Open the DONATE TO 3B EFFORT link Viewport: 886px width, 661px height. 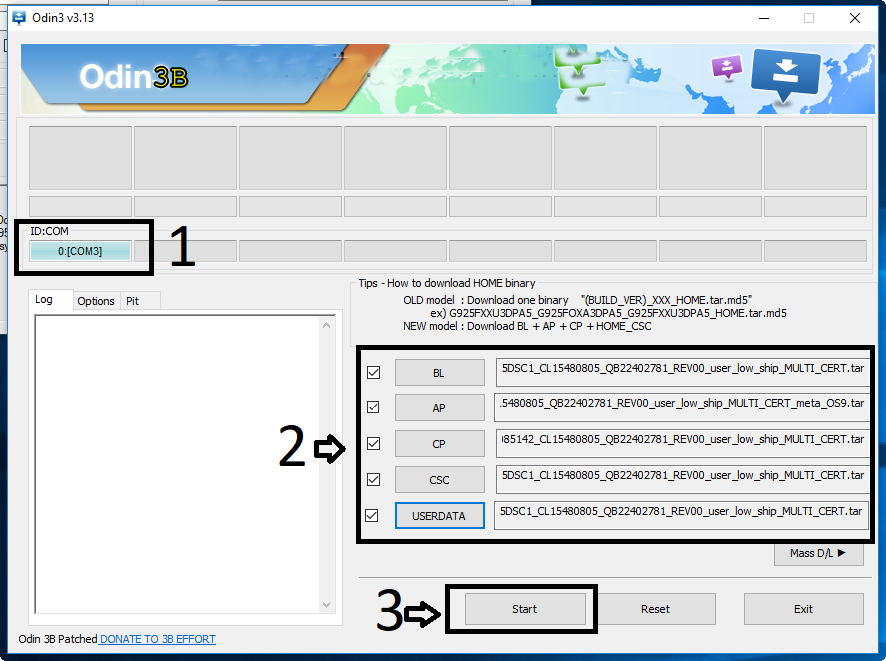pyautogui.click(x=158, y=639)
